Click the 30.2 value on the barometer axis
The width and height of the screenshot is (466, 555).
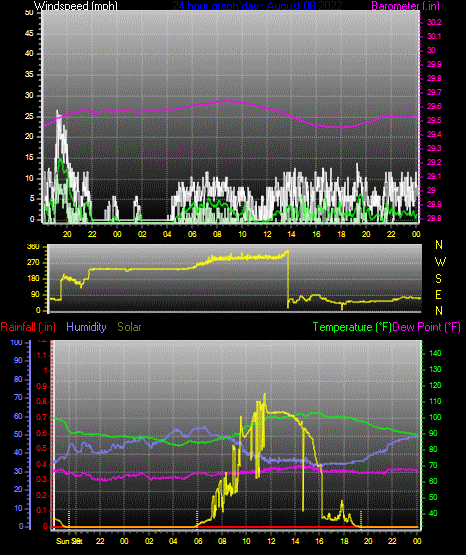pyautogui.click(x=434, y=22)
